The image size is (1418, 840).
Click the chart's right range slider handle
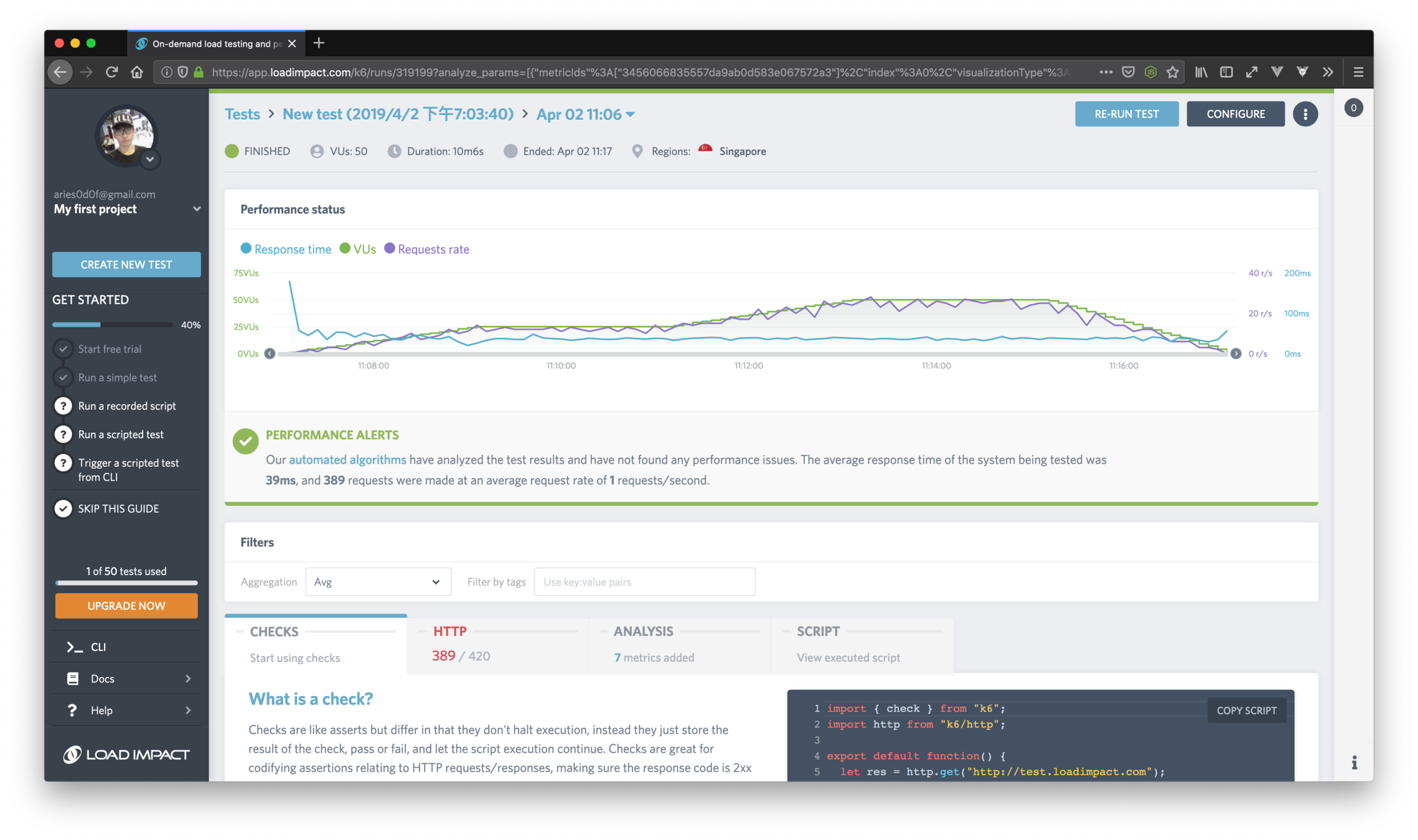[x=1236, y=353]
